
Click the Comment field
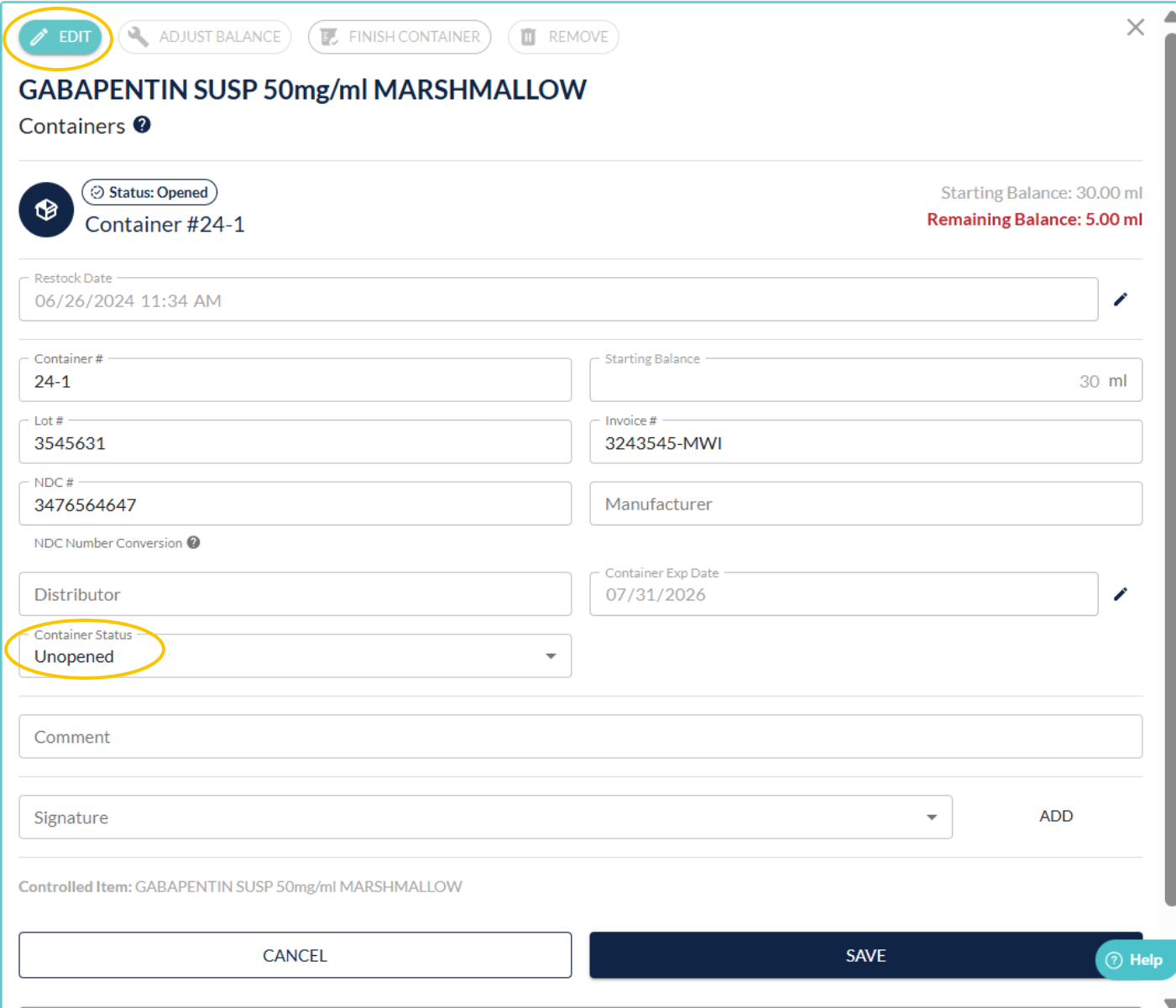click(580, 737)
